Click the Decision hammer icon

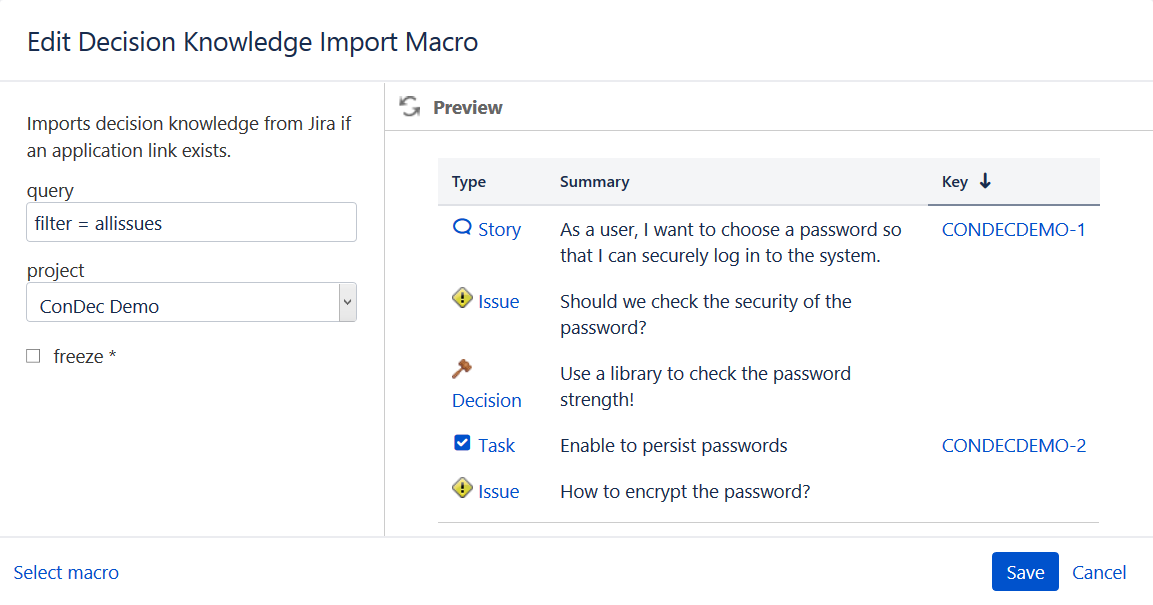click(x=461, y=370)
